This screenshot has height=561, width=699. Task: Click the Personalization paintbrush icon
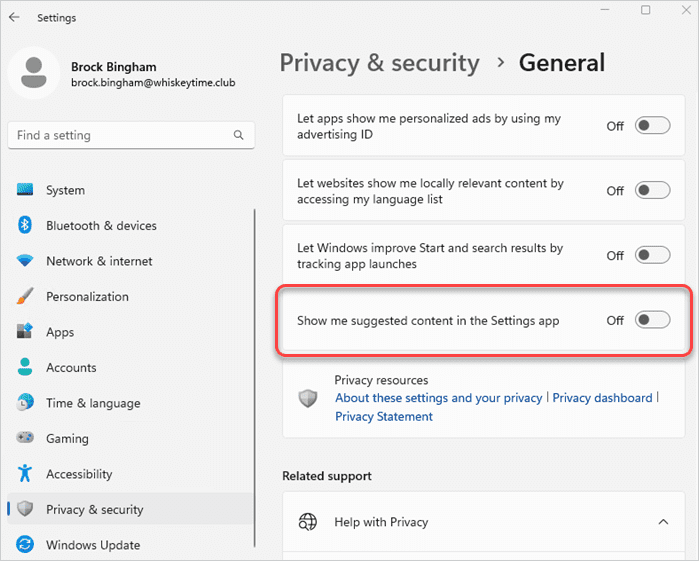click(26, 297)
